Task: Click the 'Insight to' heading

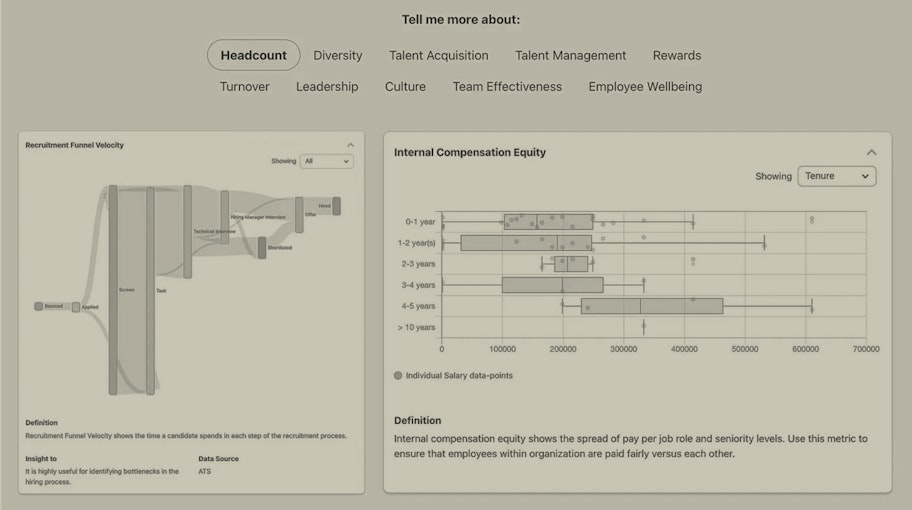Action: [x=41, y=459]
